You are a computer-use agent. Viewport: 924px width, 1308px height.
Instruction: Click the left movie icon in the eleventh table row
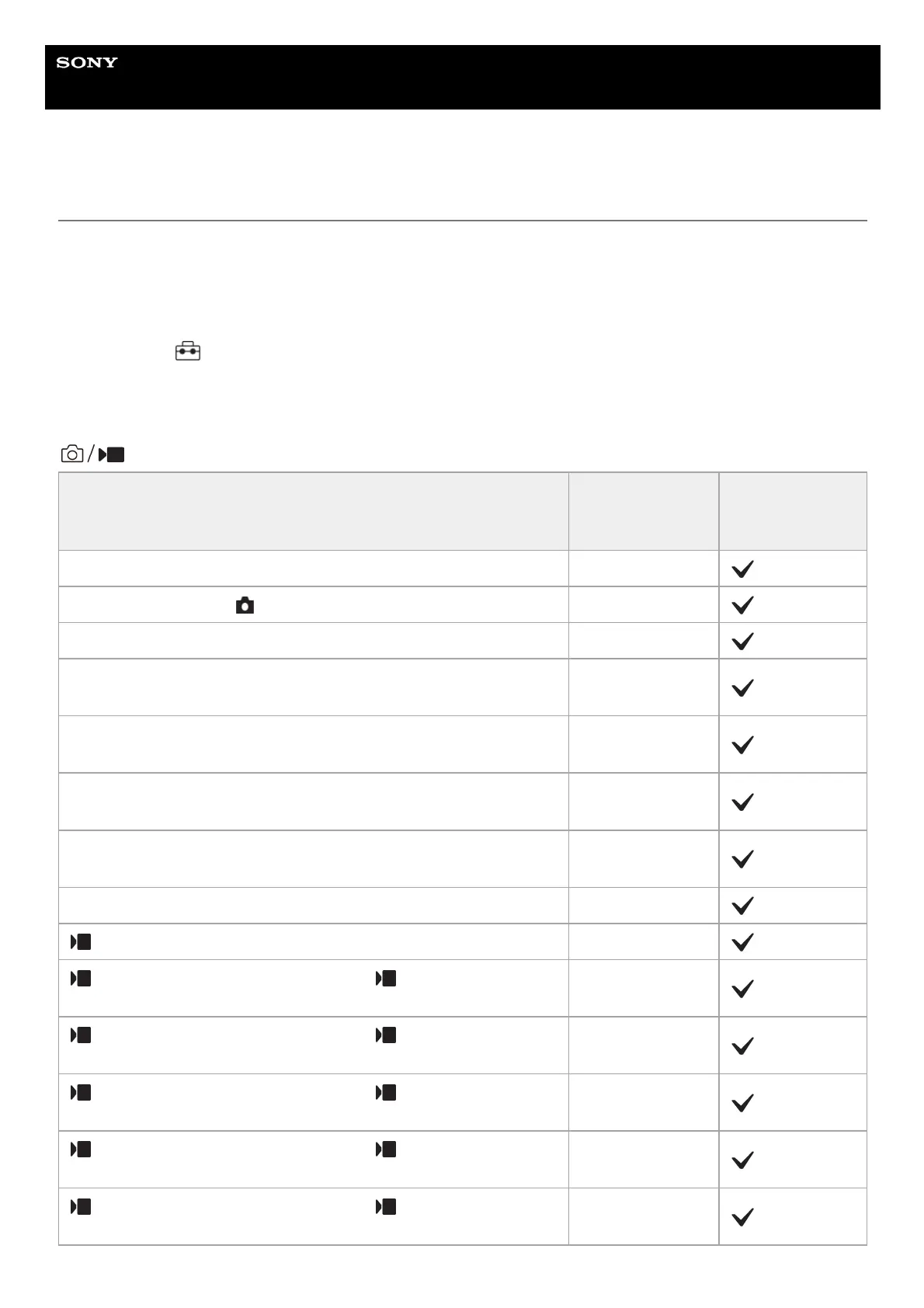pos(81,1035)
